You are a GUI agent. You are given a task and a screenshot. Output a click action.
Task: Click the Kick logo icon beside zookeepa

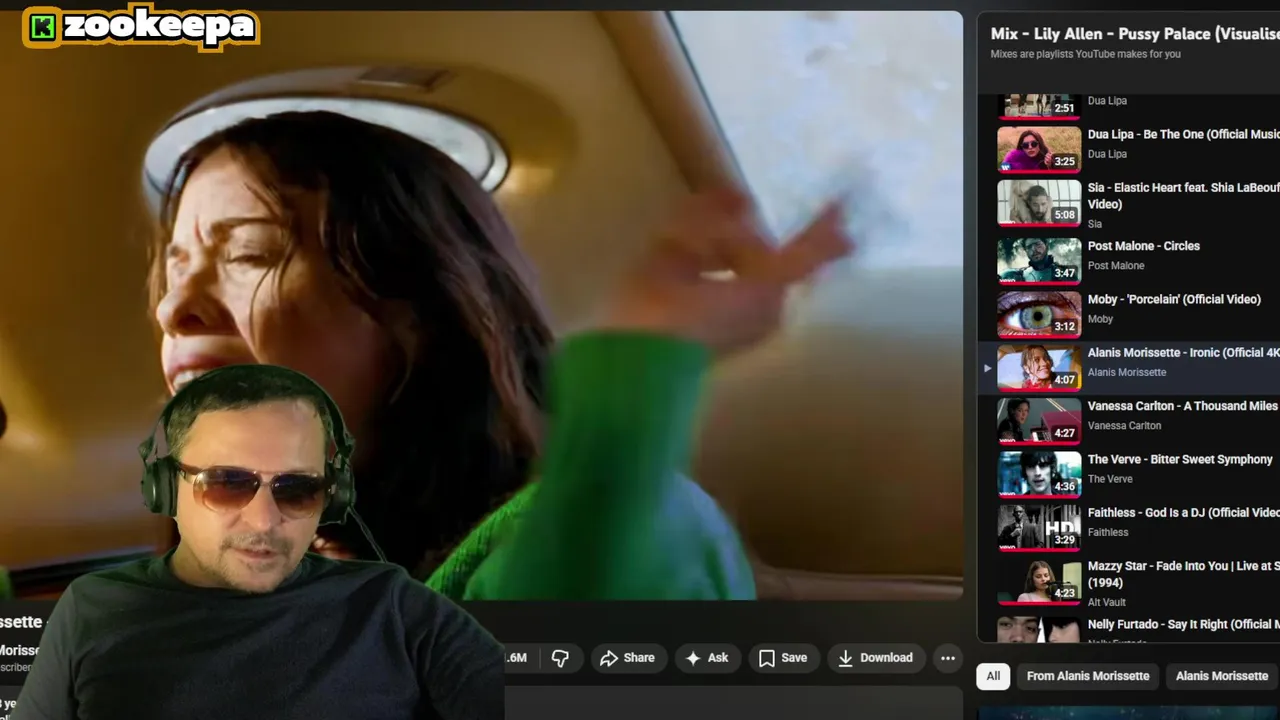(x=42, y=28)
